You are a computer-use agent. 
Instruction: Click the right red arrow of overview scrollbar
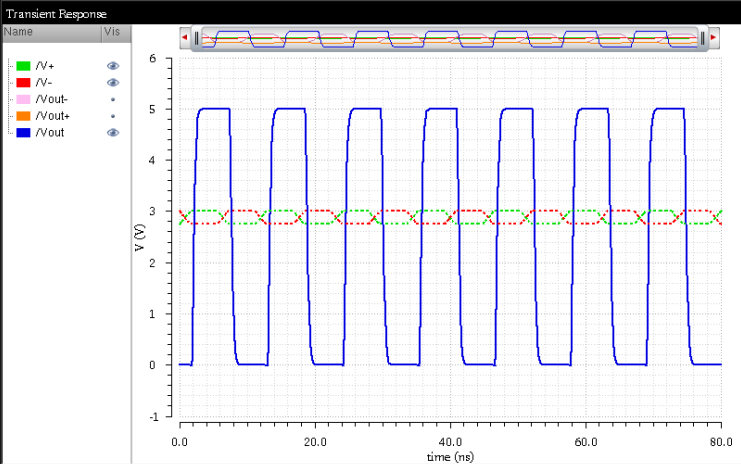click(x=713, y=37)
